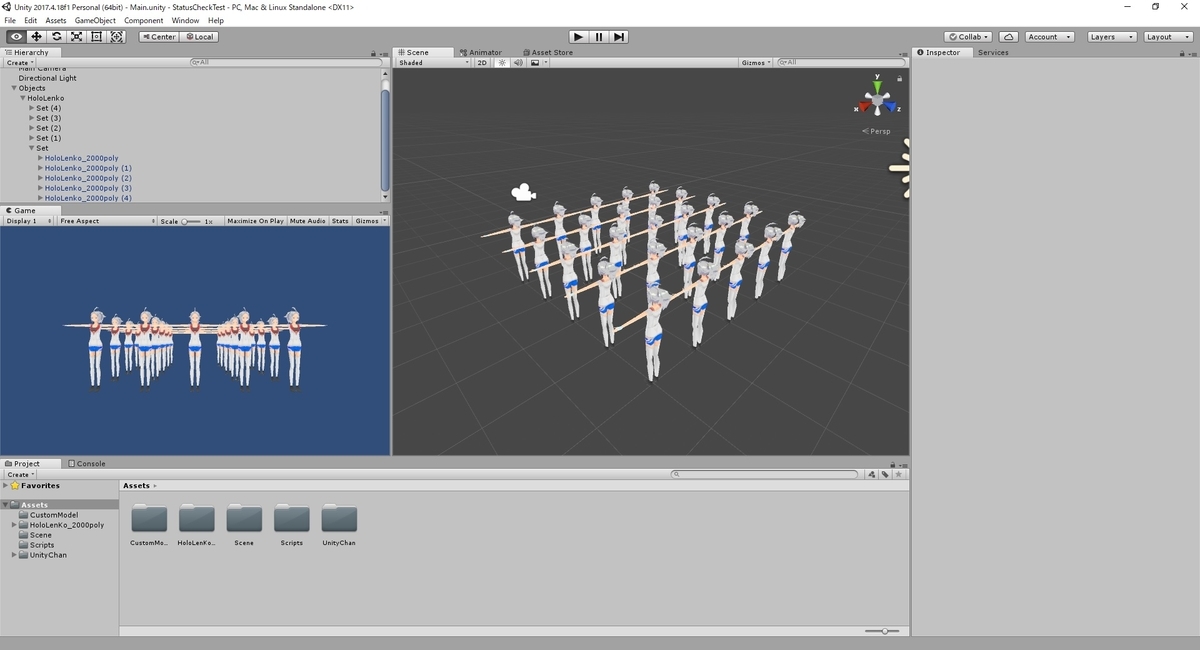Collapse the HoloLenko object
The height and width of the screenshot is (650, 1200).
(23, 98)
